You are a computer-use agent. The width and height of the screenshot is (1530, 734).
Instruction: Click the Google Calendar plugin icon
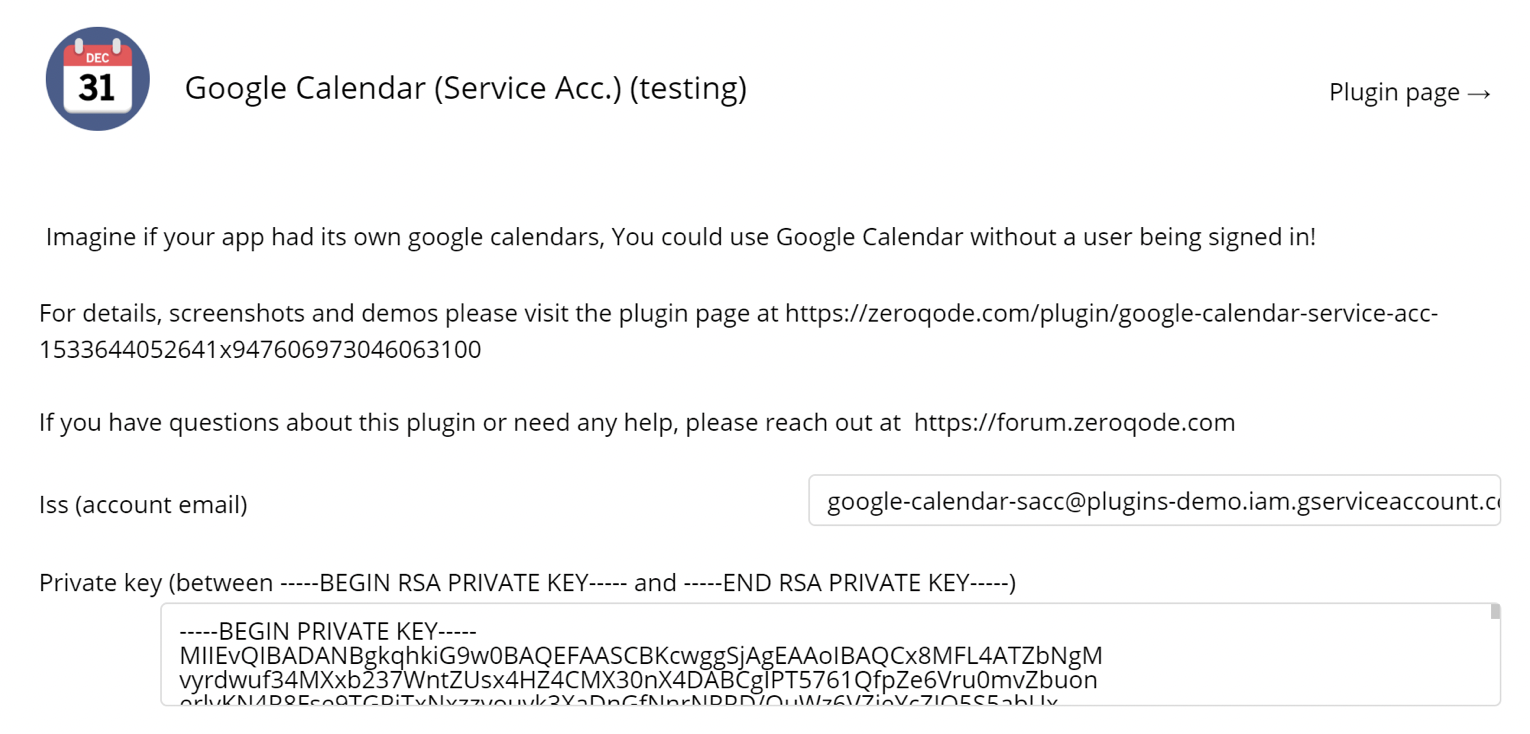(x=97, y=79)
